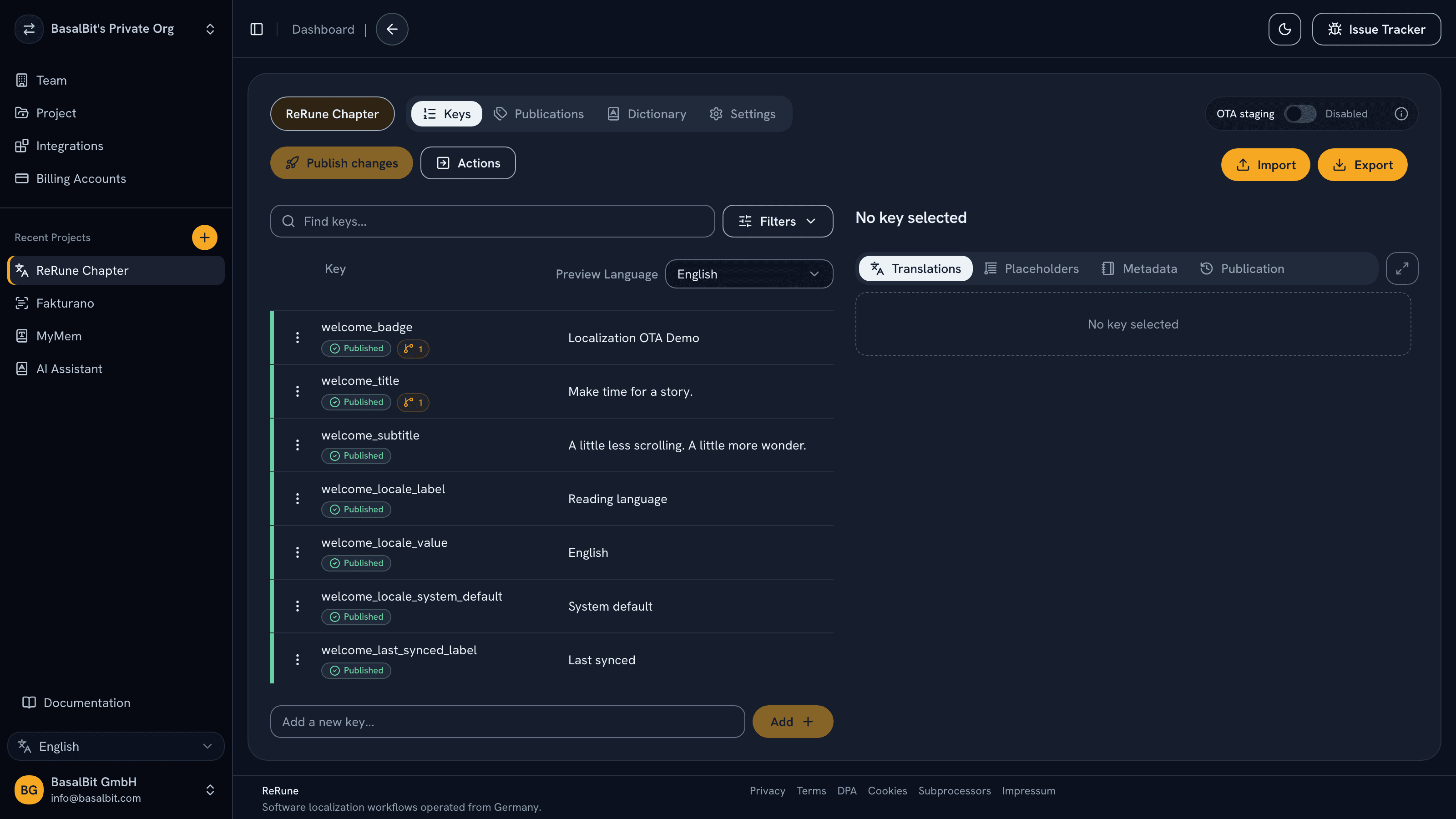
Task: Open row menu for welcome_locale_system_default
Action: tap(297, 606)
